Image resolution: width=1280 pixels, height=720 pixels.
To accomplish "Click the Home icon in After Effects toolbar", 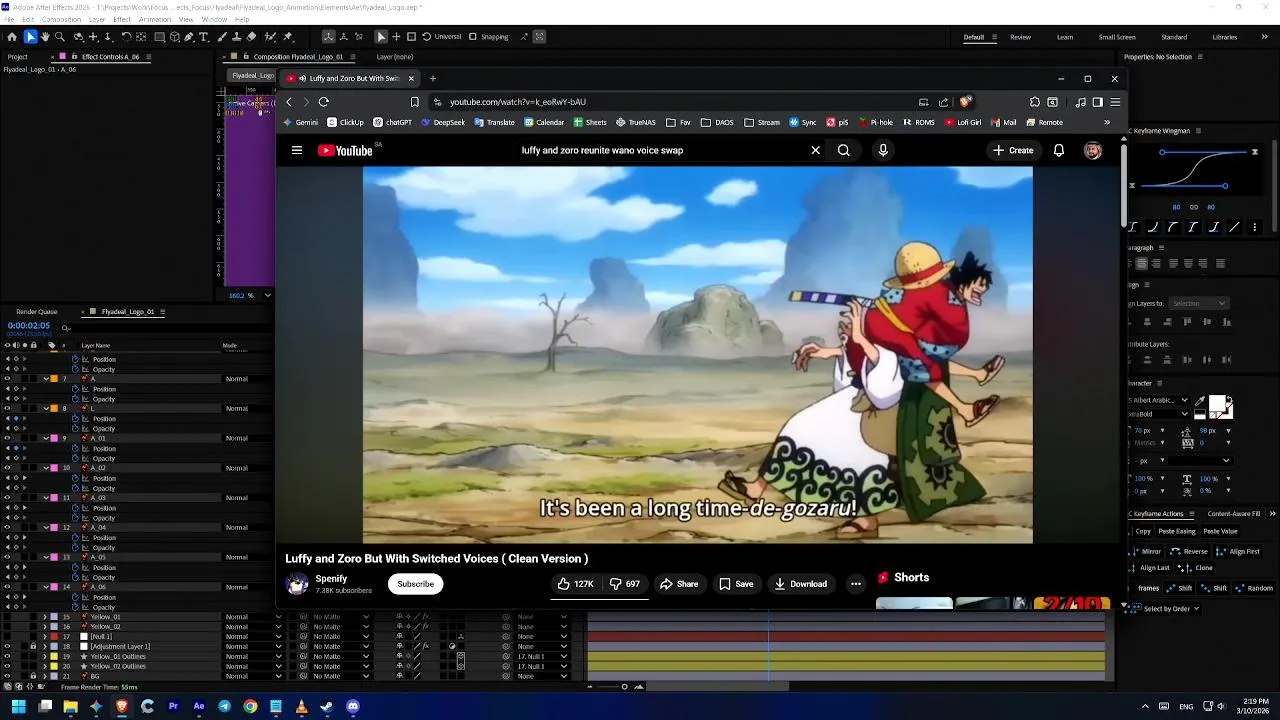I will tap(12, 37).
